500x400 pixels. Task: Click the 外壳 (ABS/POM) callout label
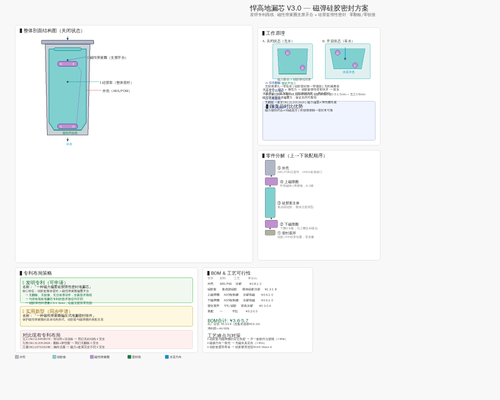(116, 91)
